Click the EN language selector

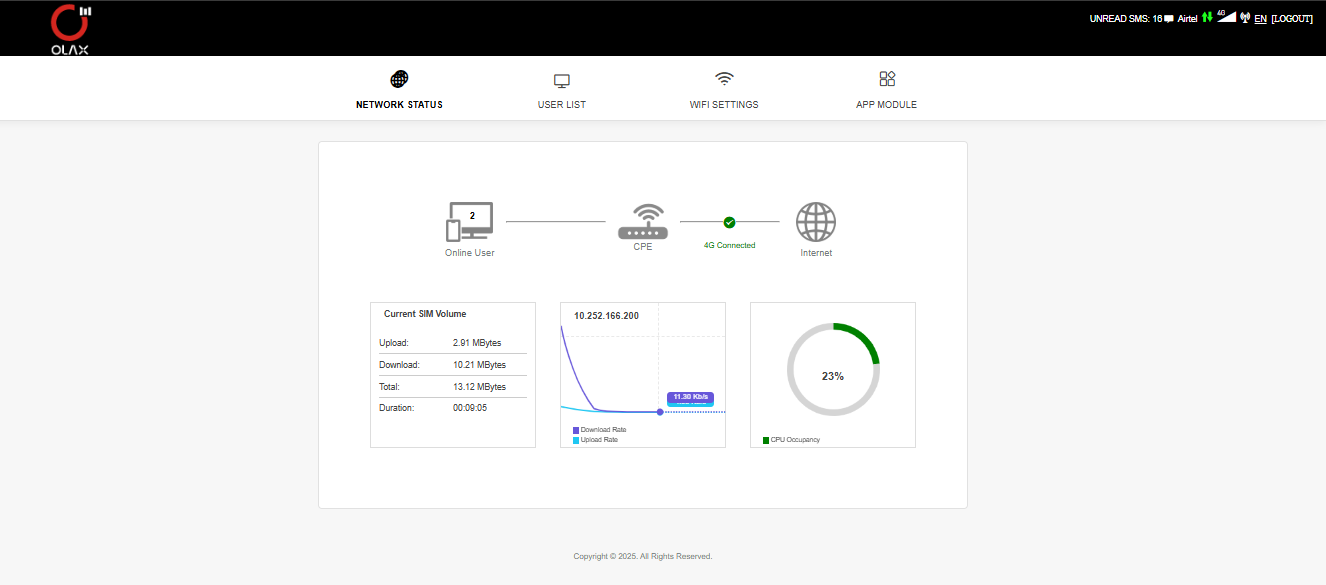[x=1260, y=19]
